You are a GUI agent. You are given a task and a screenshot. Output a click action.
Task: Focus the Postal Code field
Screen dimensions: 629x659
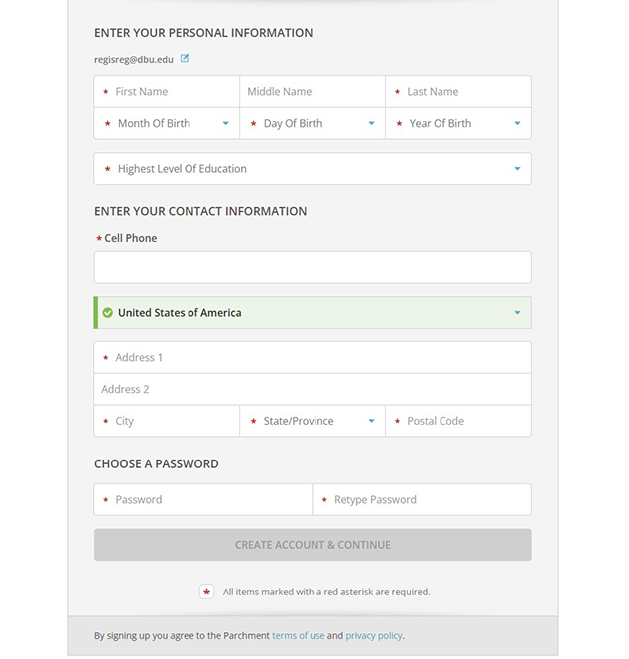point(460,421)
